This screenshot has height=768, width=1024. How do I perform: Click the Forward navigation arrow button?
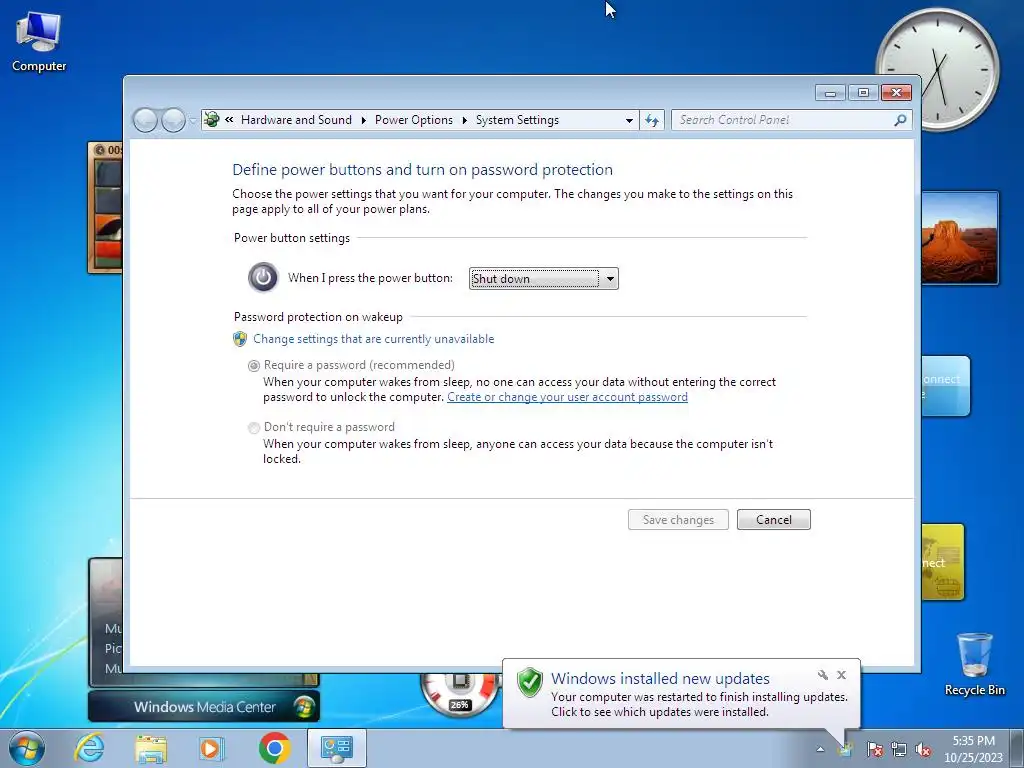173,120
